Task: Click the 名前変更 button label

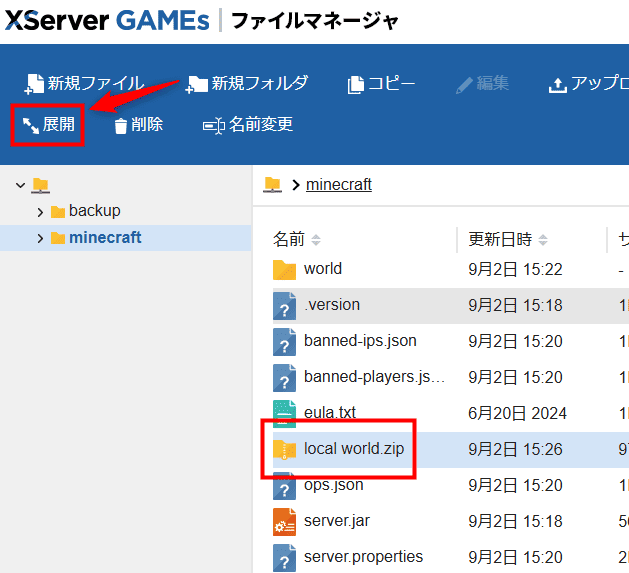Action: point(261,125)
